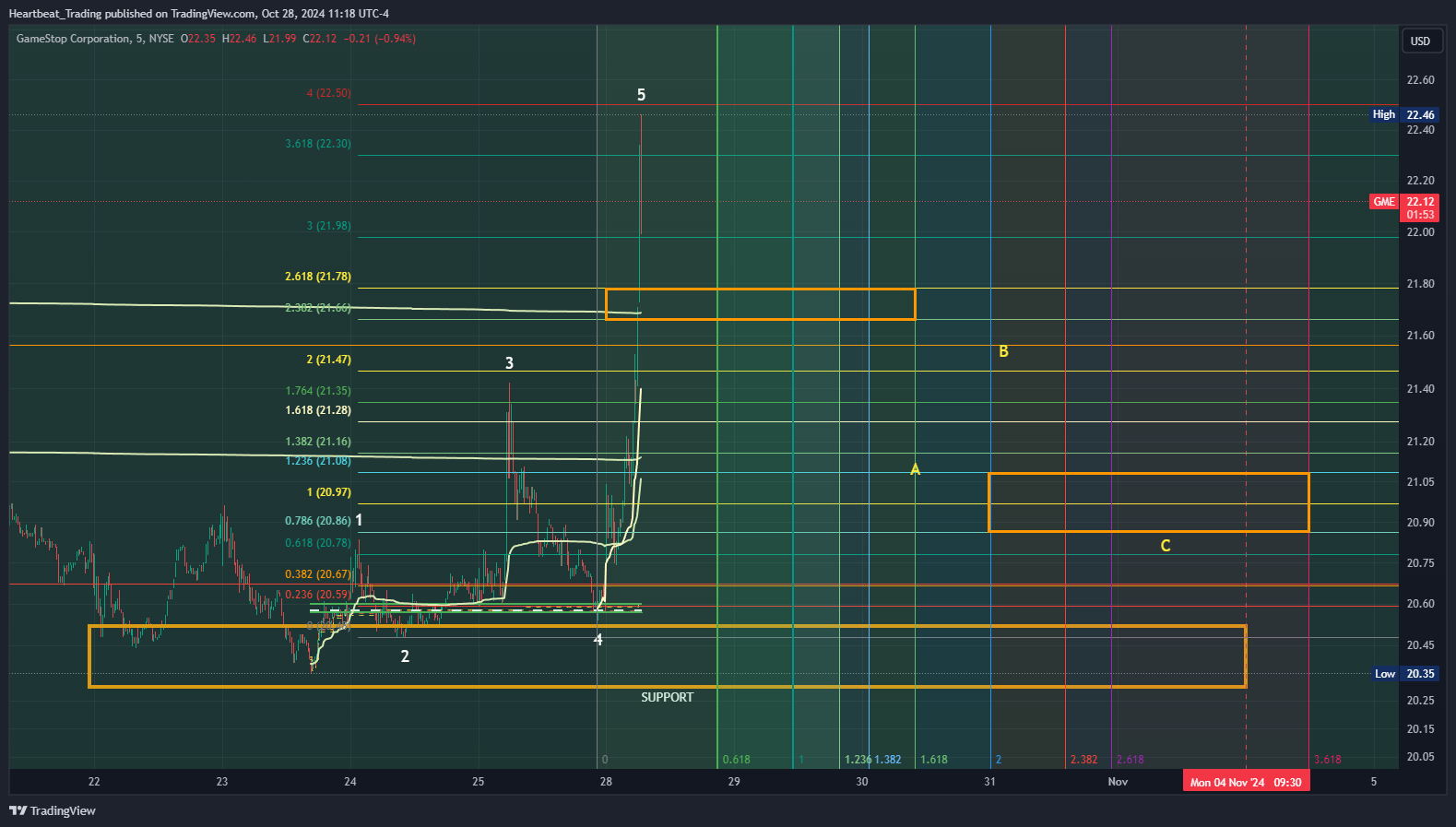Click the yellow 'B' wave label
Viewport: 1456px width, 827px height.
[x=1003, y=351]
